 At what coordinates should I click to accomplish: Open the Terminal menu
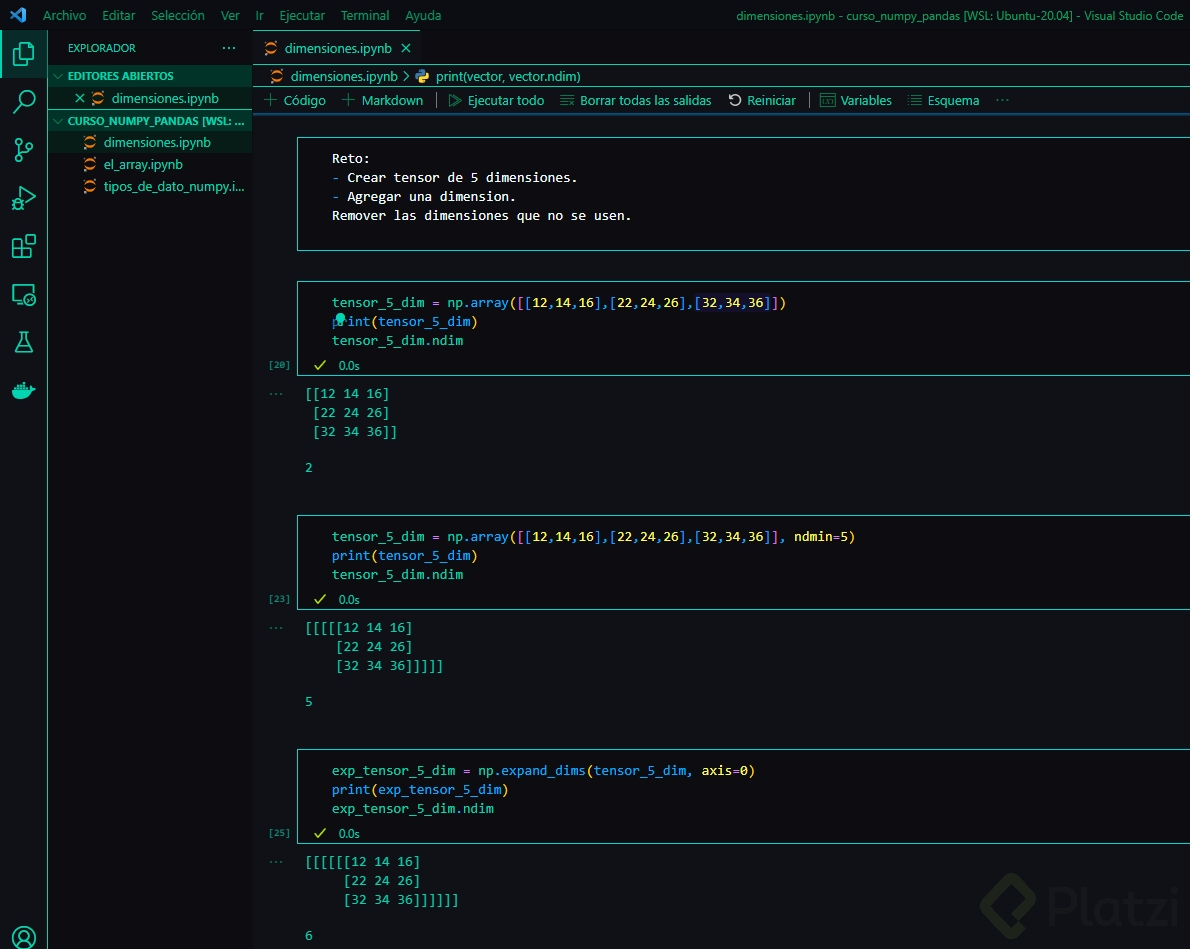pyautogui.click(x=365, y=15)
